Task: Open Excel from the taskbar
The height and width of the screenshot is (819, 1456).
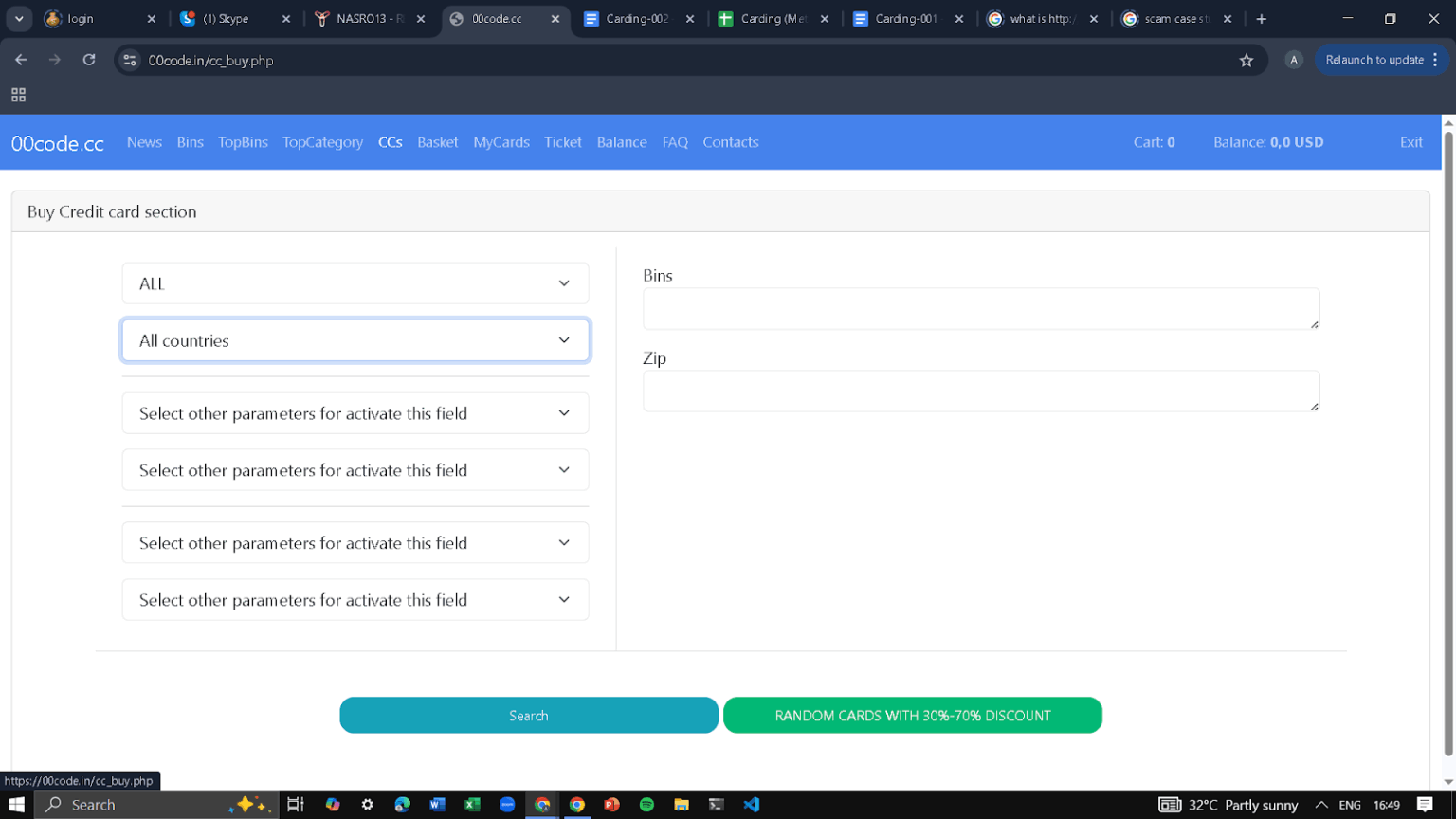Action: click(472, 804)
